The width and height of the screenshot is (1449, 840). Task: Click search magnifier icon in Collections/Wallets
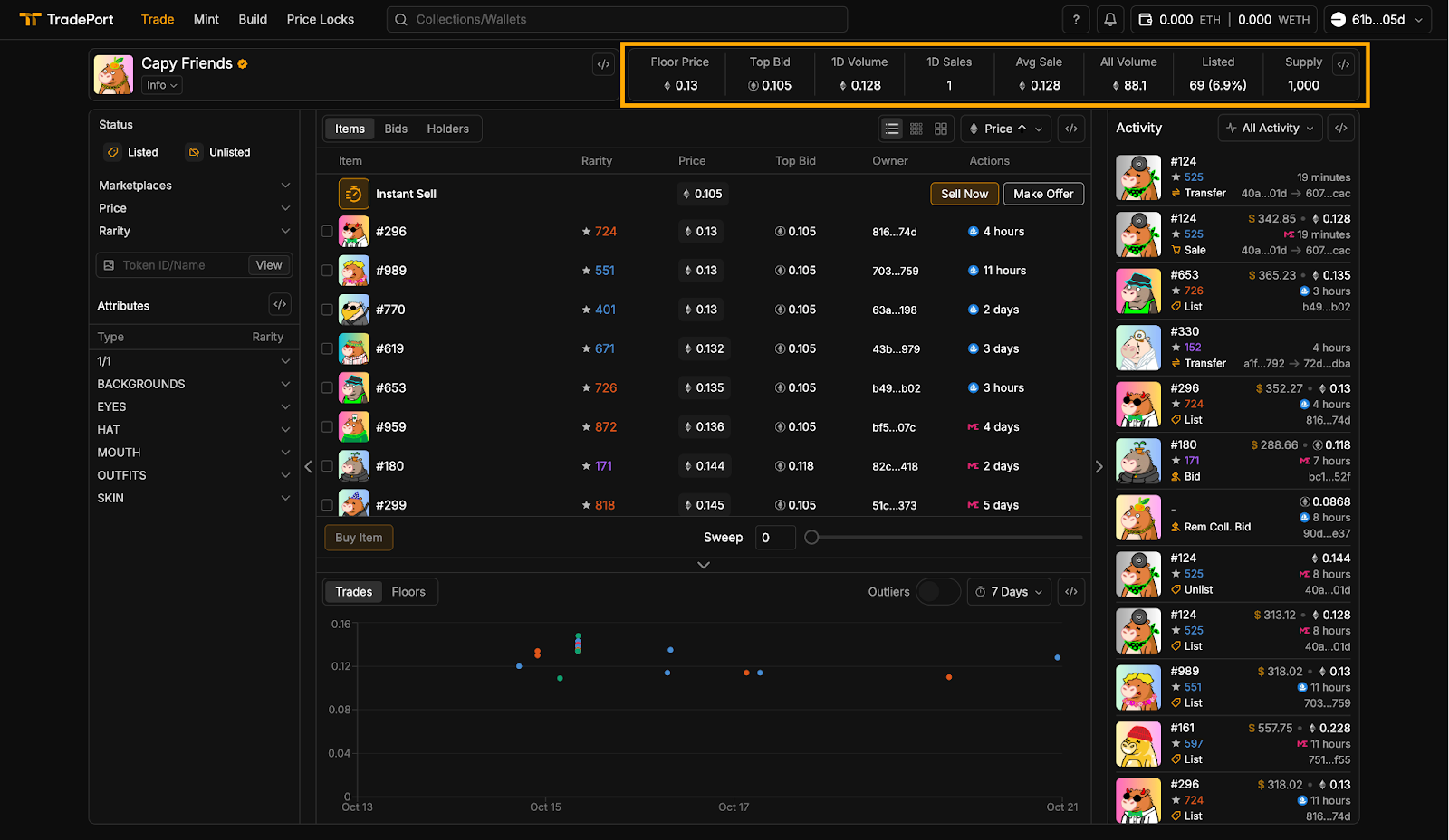click(x=400, y=19)
